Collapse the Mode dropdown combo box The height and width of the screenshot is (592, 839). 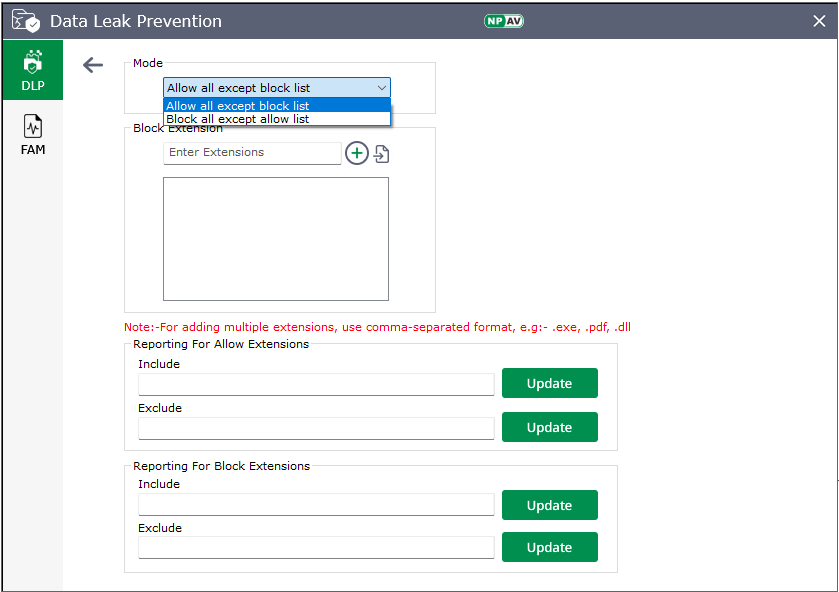click(276, 88)
